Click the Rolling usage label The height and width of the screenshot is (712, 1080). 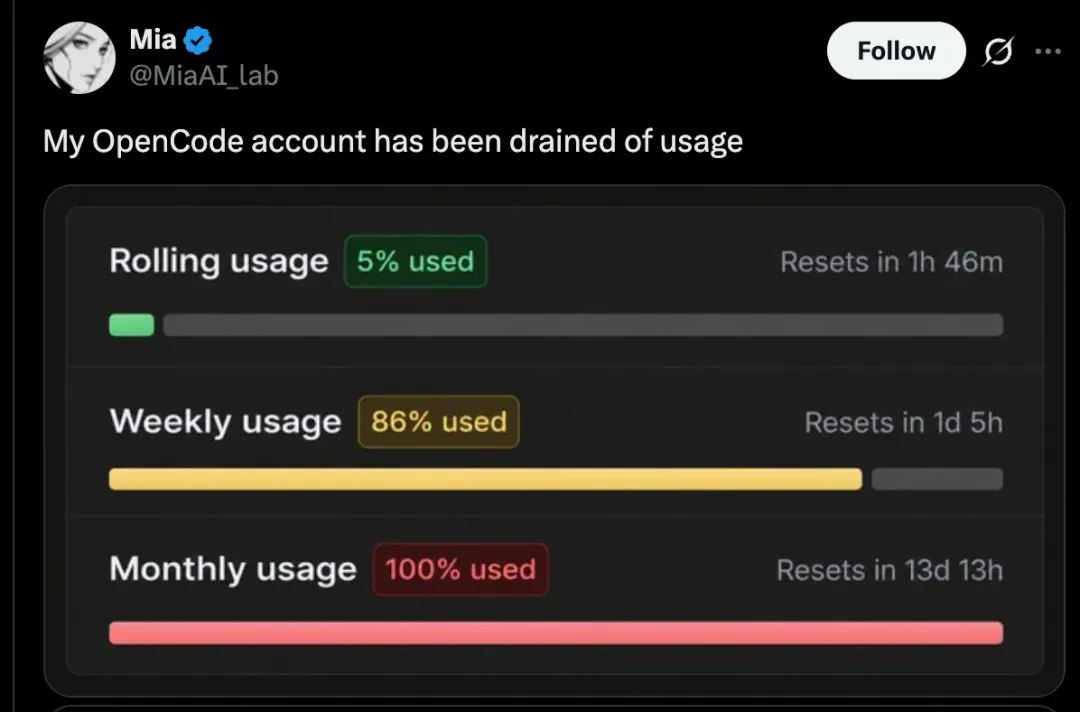(219, 262)
